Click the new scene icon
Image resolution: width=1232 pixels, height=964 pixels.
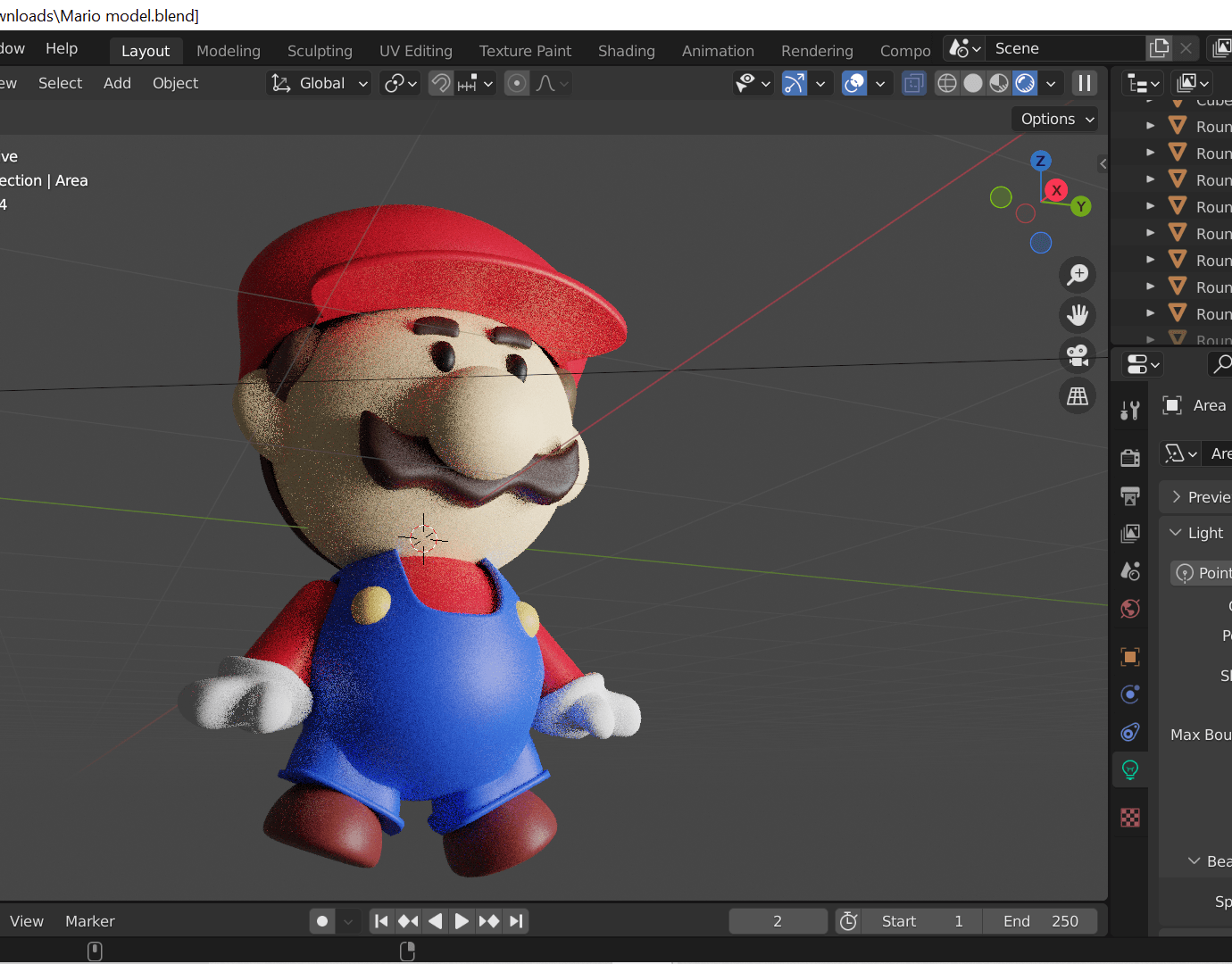(x=1160, y=48)
